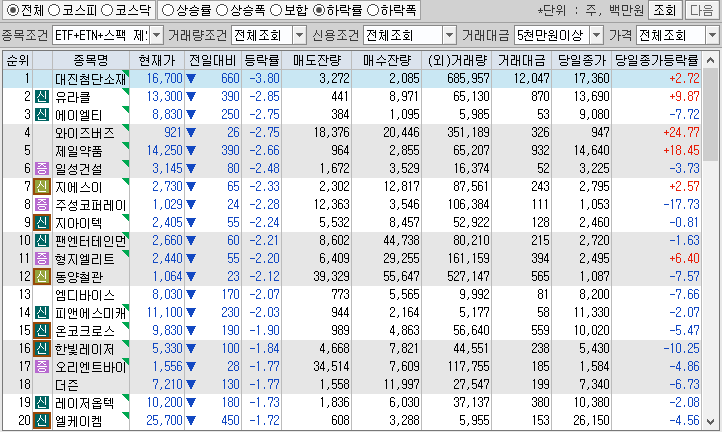Click the down arrow beside 더즌 price
722x432 pixels.
point(191,385)
